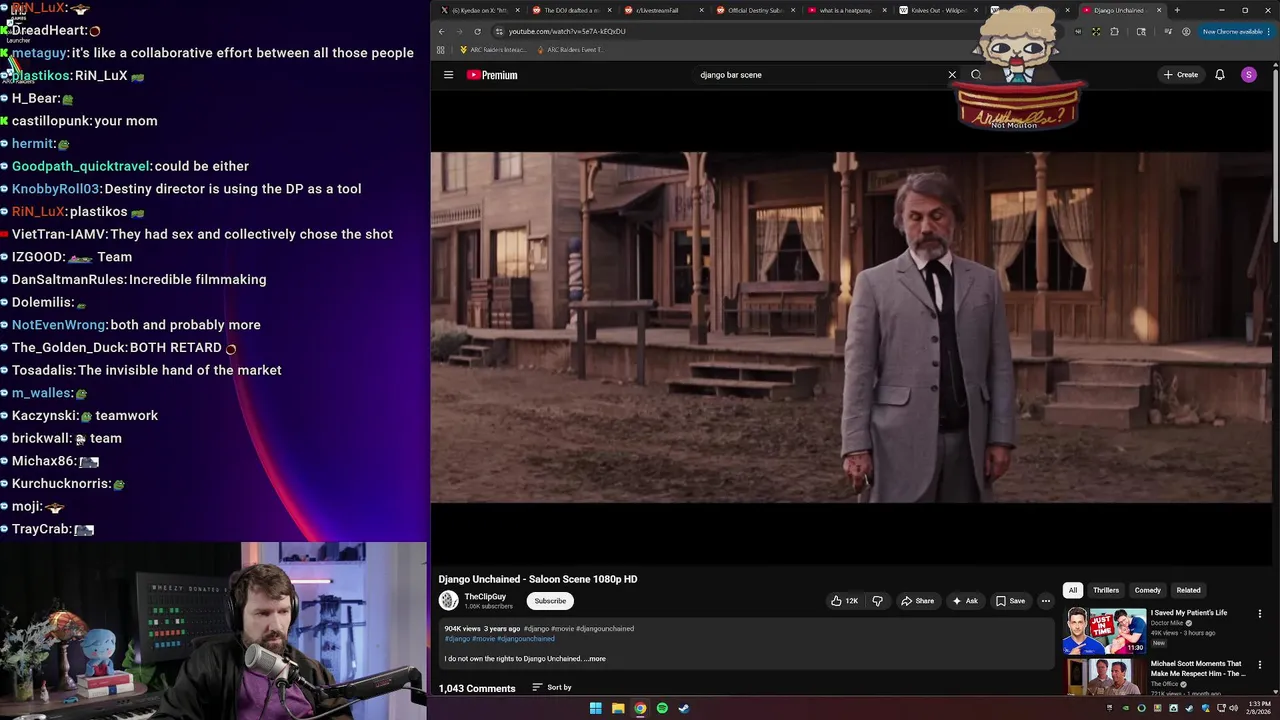Open 'I Saved My Patient's Life' thumbnail
1280x720 pixels.
1104,630
